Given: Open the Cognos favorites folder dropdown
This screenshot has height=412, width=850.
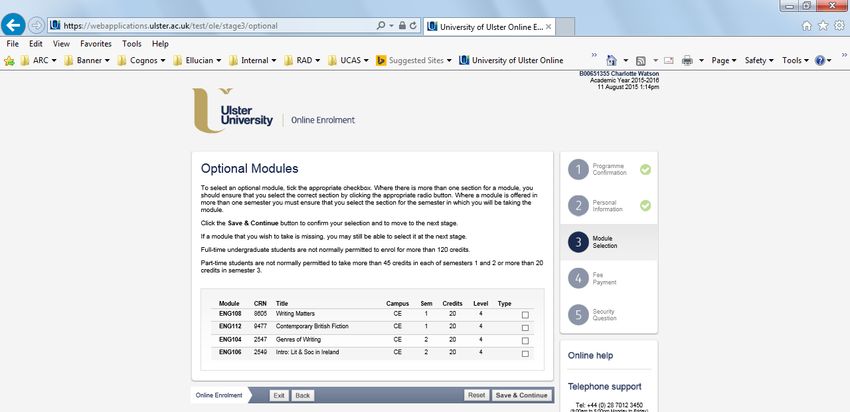Looking at the screenshot, I should pos(141,61).
